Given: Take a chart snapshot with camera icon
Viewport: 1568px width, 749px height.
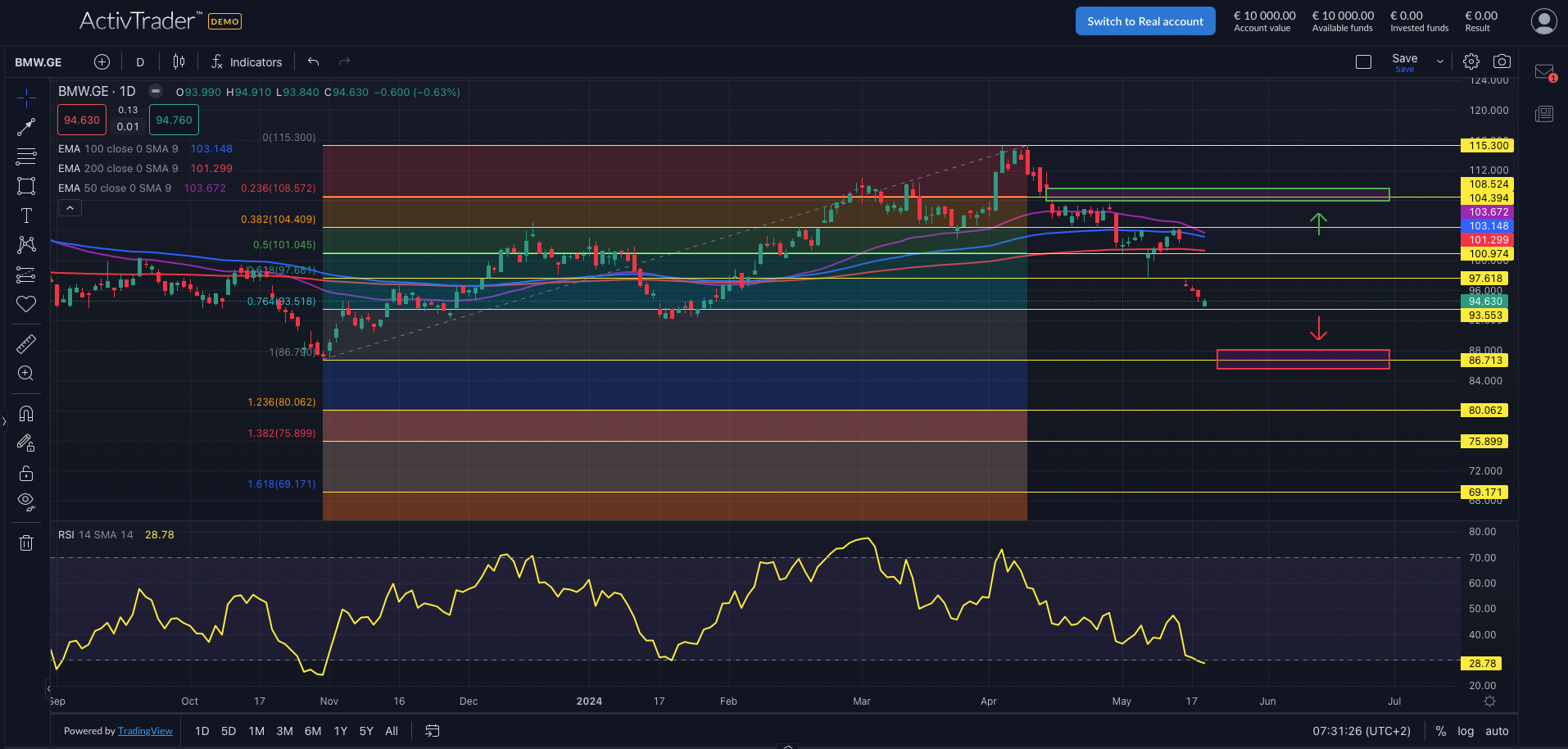Looking at the screenshot, I should pyautogui.click(x=1502, y=61).
